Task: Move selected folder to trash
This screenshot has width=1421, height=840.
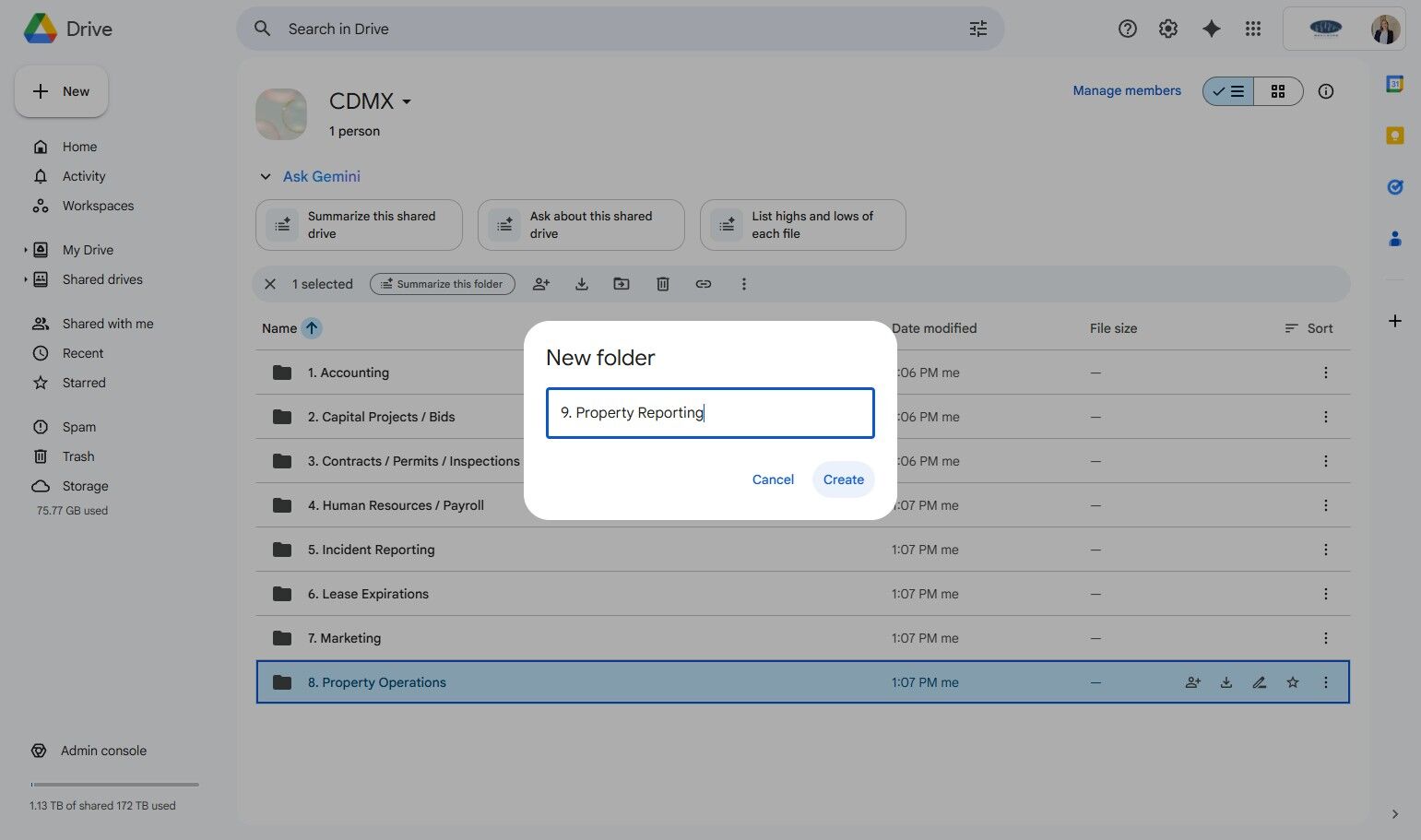Action: coord(663,284)
